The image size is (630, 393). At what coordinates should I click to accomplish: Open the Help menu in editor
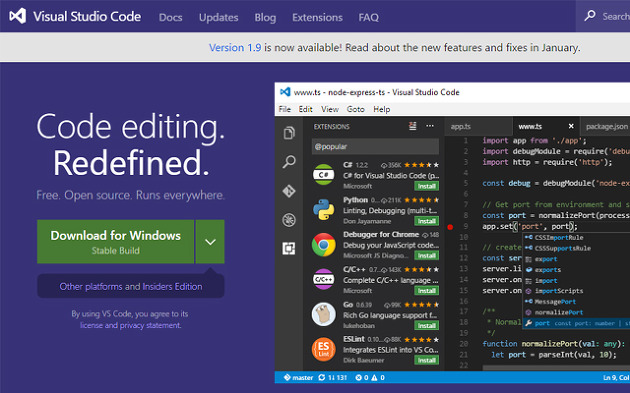382,109
